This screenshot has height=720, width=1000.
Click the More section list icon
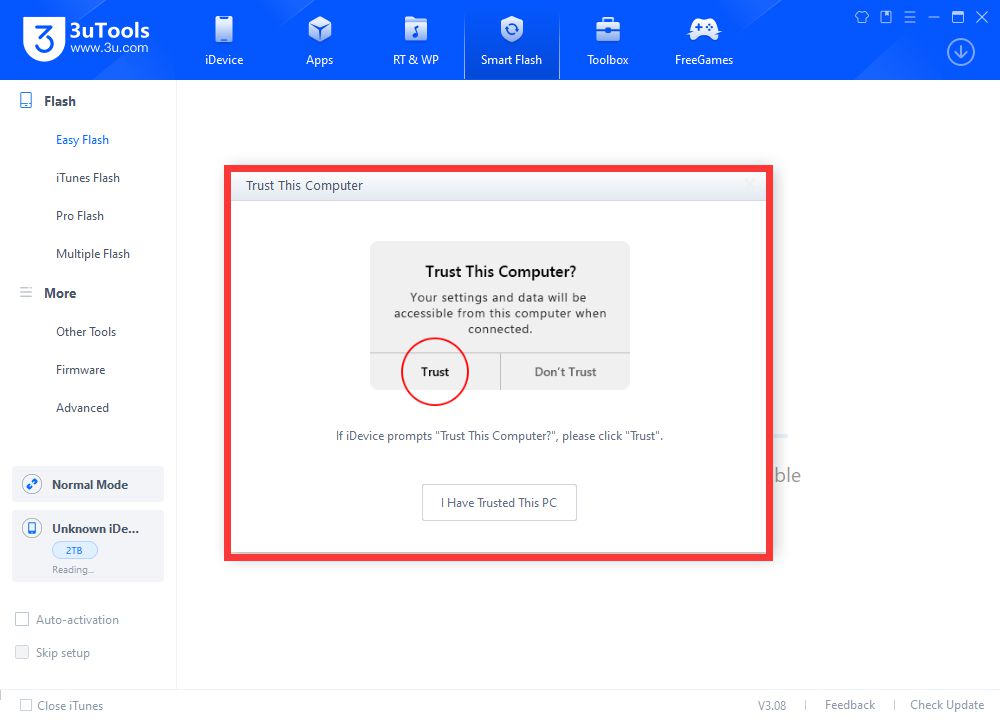tap(26, 293)
